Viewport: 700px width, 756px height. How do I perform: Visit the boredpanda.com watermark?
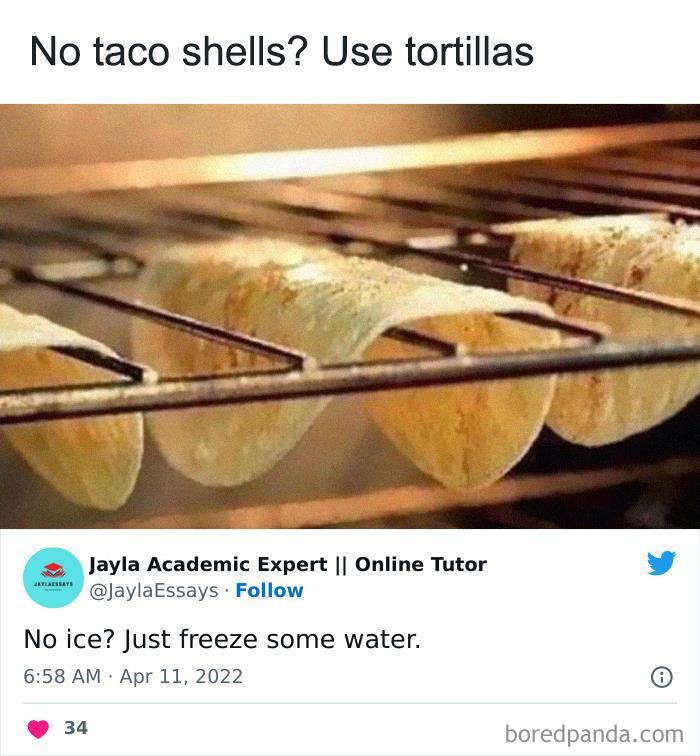coord(594,734)
